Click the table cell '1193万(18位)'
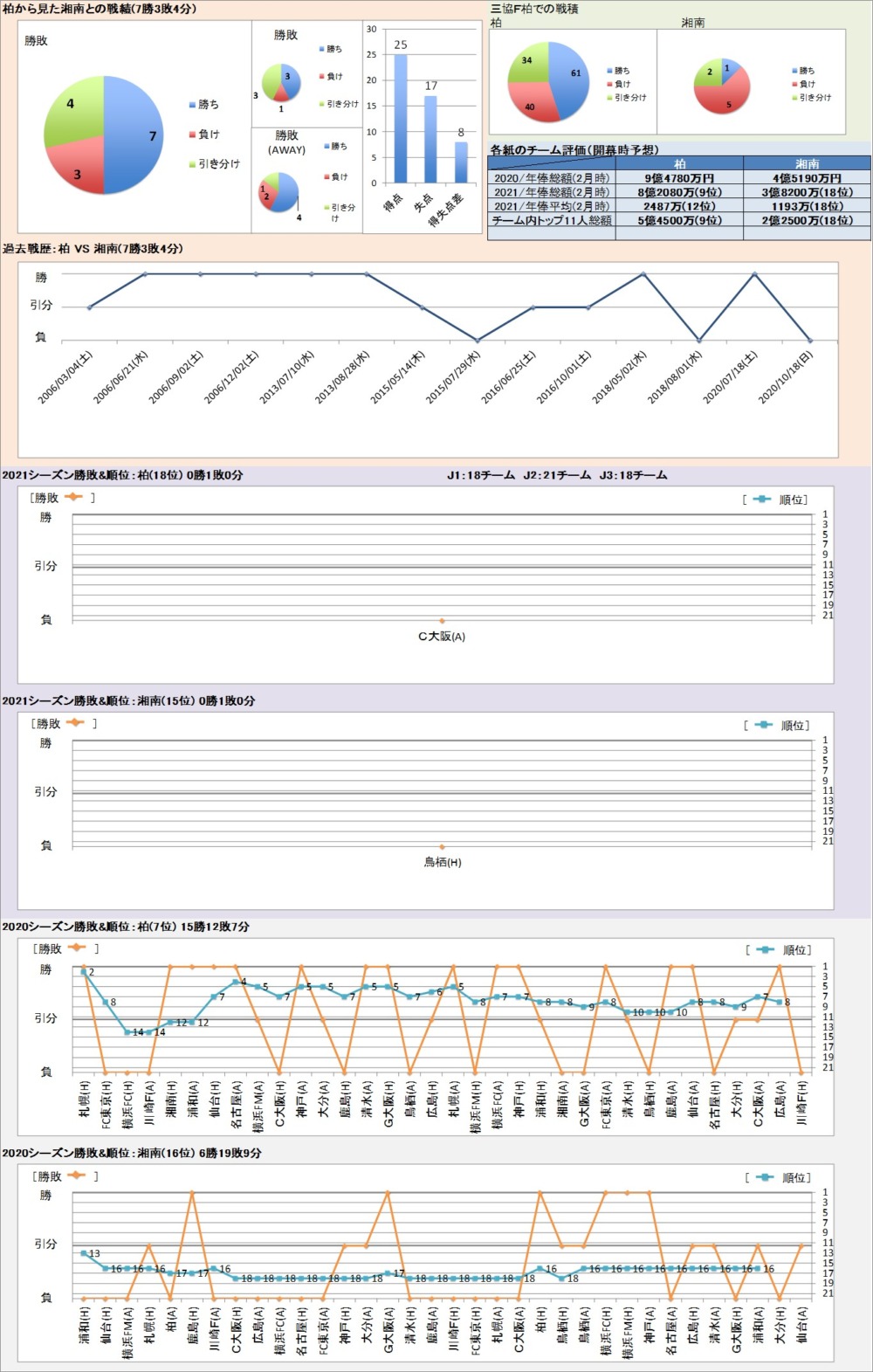Image resolution: width=873 pixels, height=1372 pixels. coord(807,206)
